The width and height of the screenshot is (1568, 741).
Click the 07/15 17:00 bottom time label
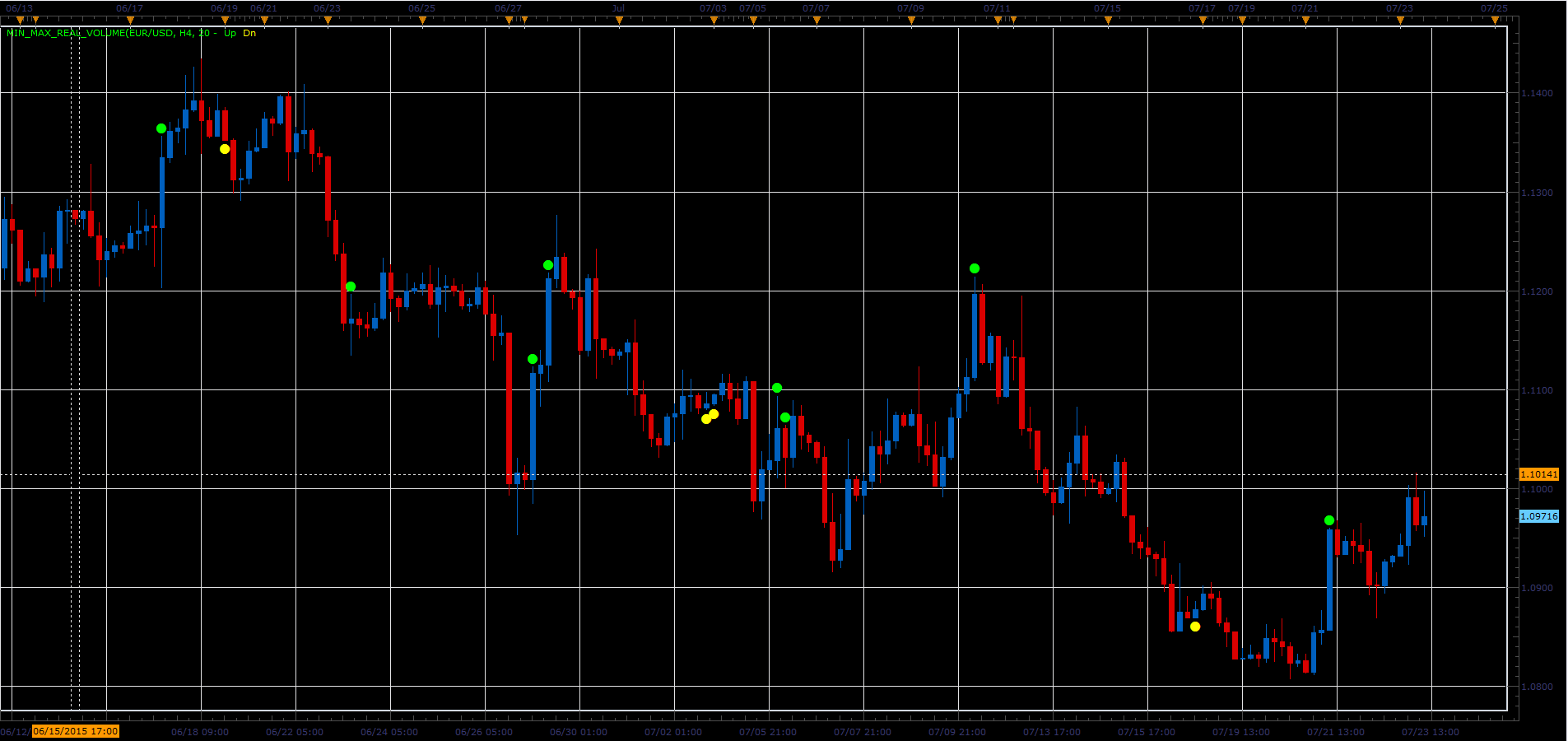pos(1147,732)
